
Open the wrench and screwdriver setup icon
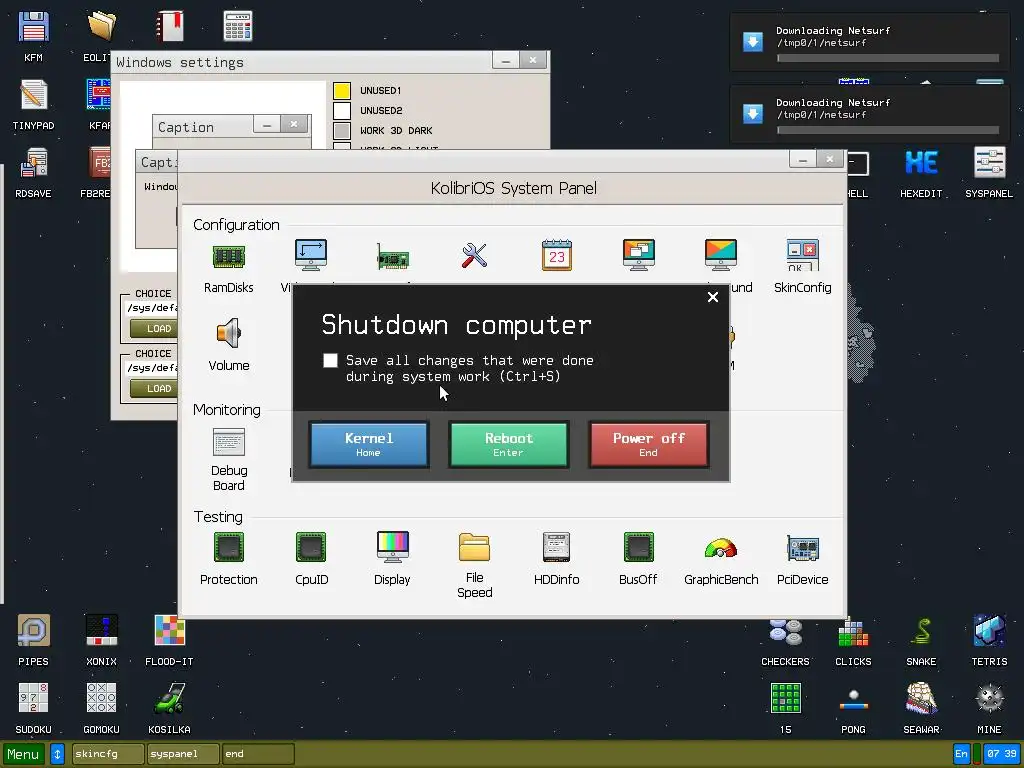pyautogui.click(x=474, y=255)
